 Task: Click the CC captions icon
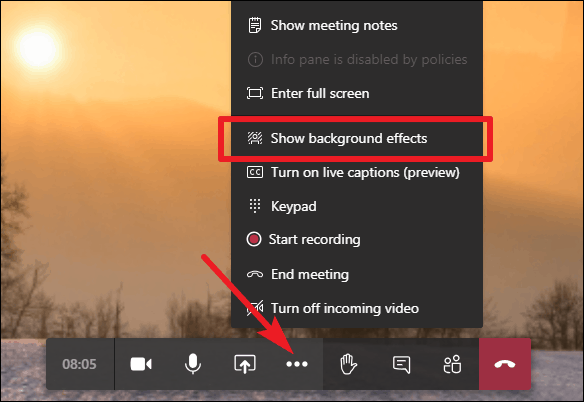tap(255, 172)
